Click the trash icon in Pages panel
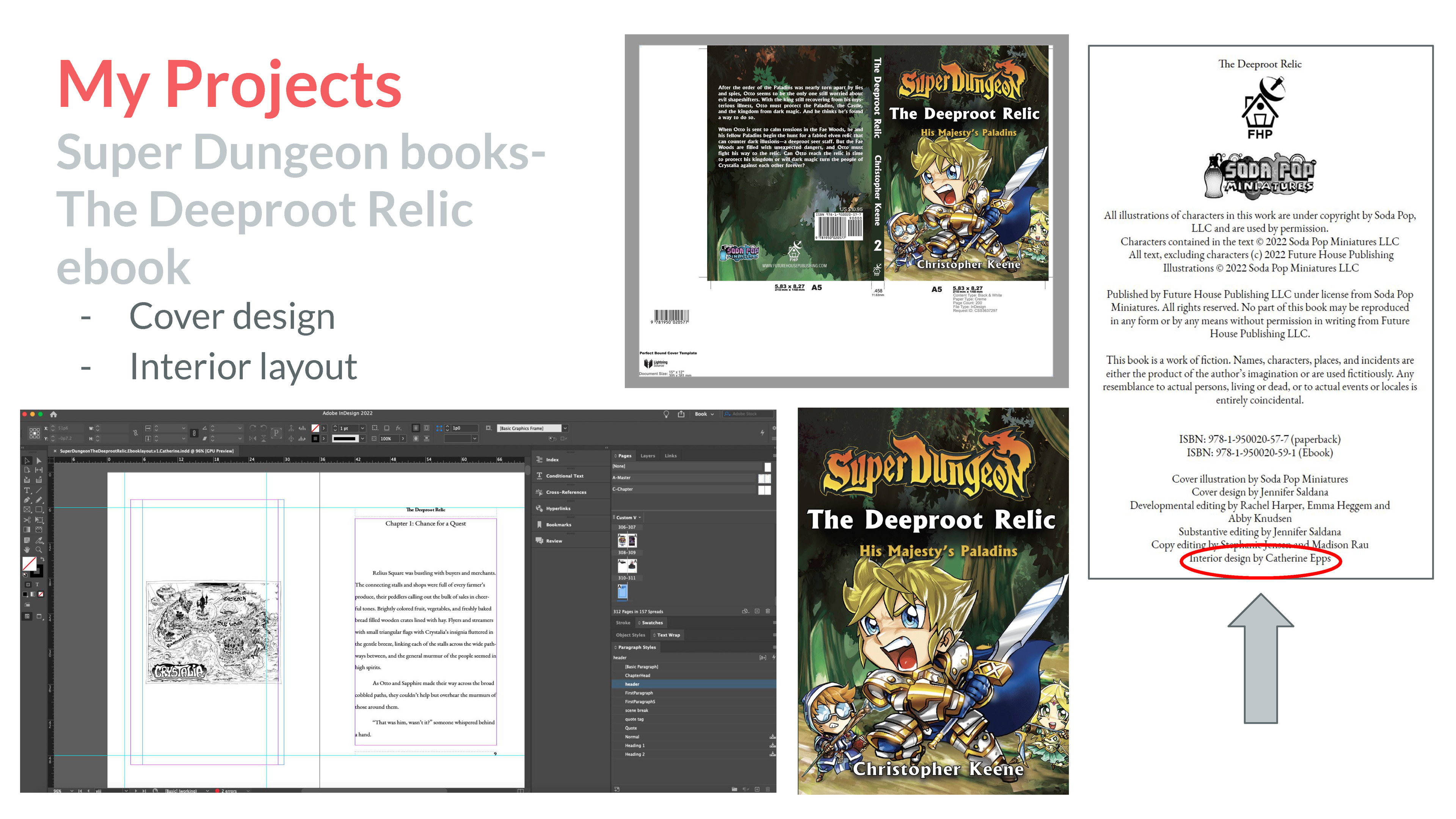This screenshot has width=1456, height=819. tap(767, 611)
